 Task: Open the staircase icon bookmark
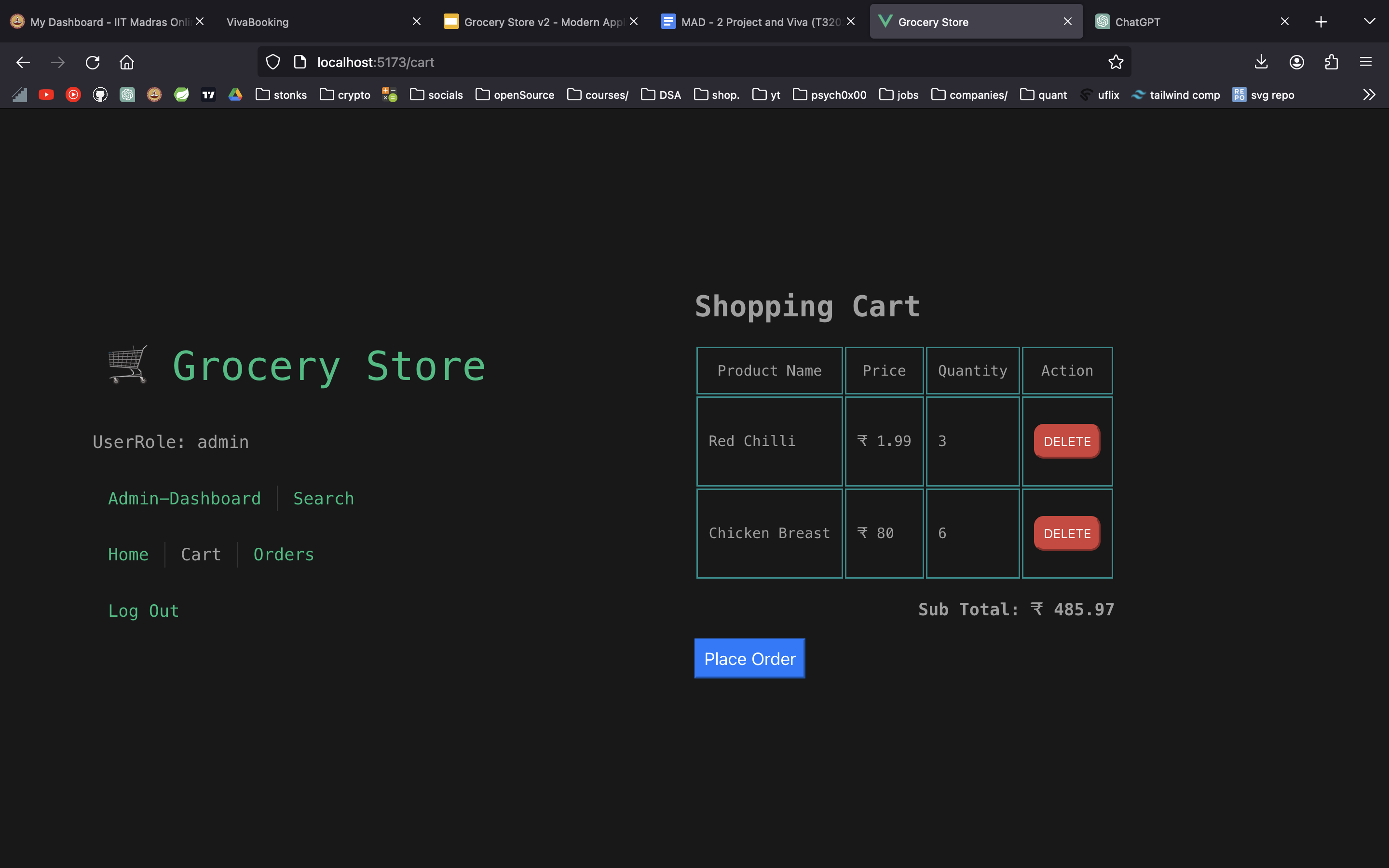[19, 95]
